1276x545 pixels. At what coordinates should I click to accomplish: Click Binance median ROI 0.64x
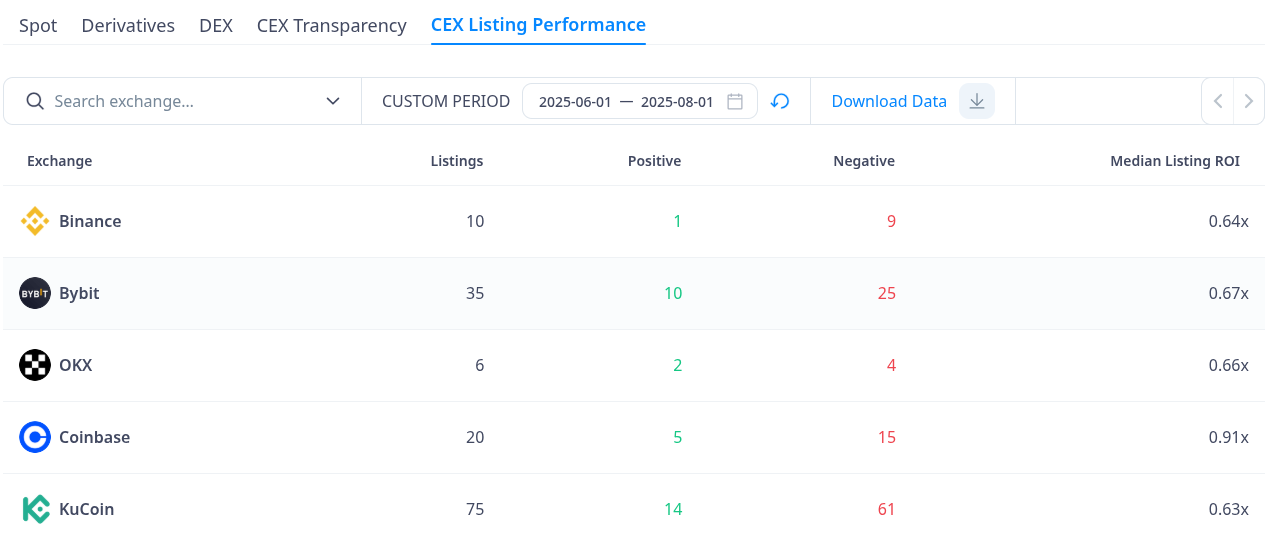[1228, 221]
